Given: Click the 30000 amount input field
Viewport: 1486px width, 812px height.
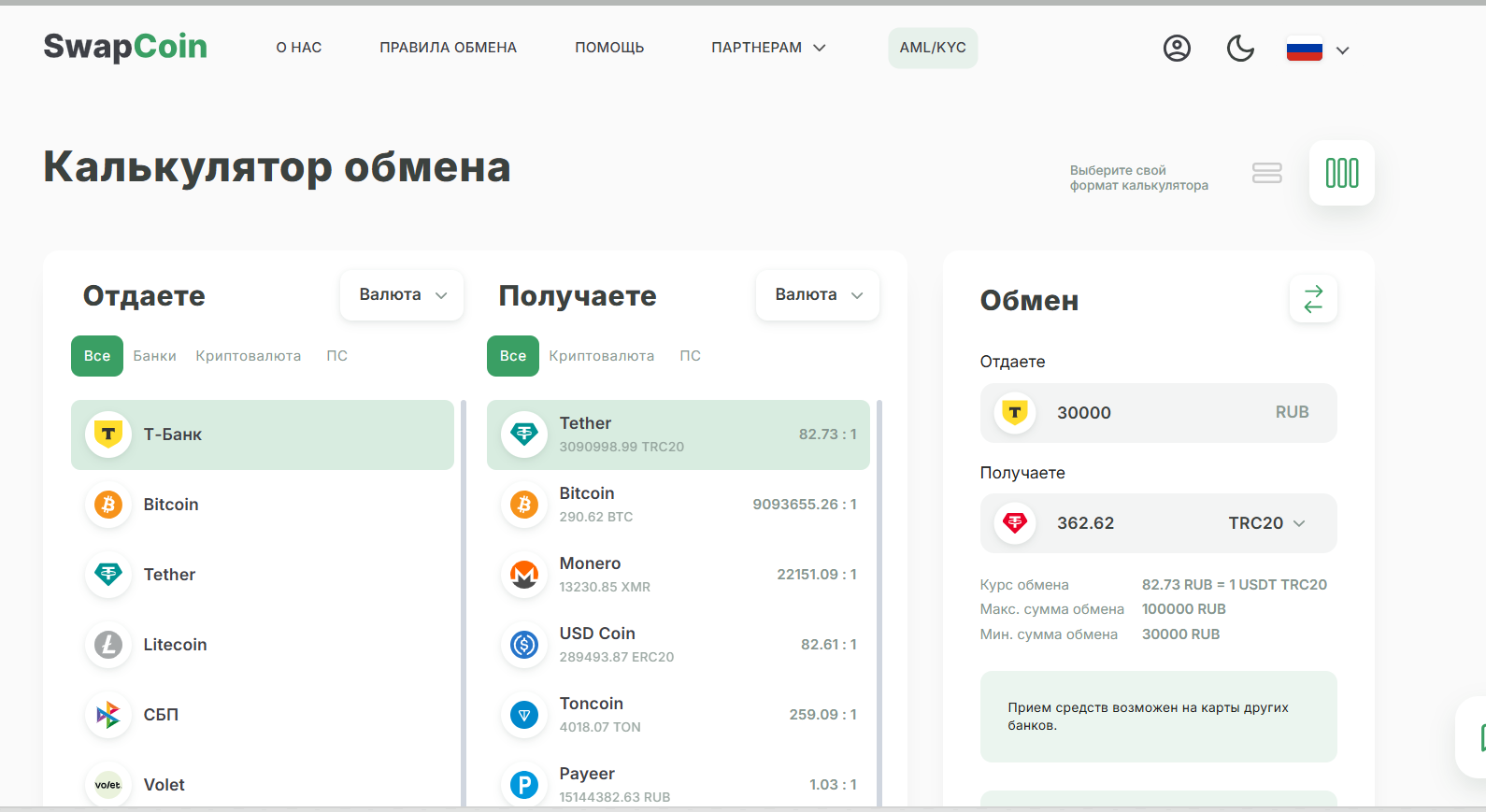Looking at the screenshot, I should point(1159,413).
